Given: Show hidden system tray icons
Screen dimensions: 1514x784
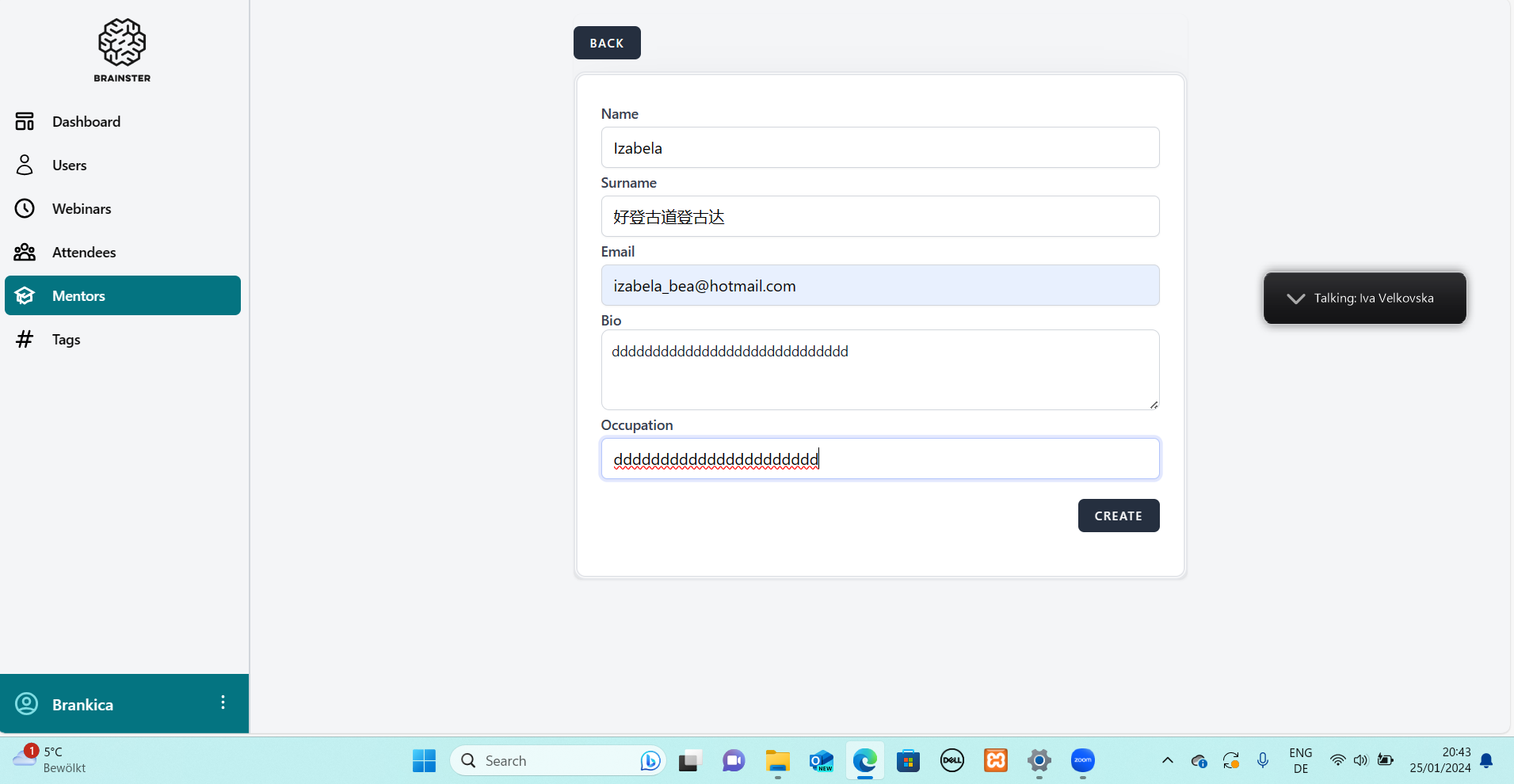Looking at the screenshot, I should coord(1167,760).
